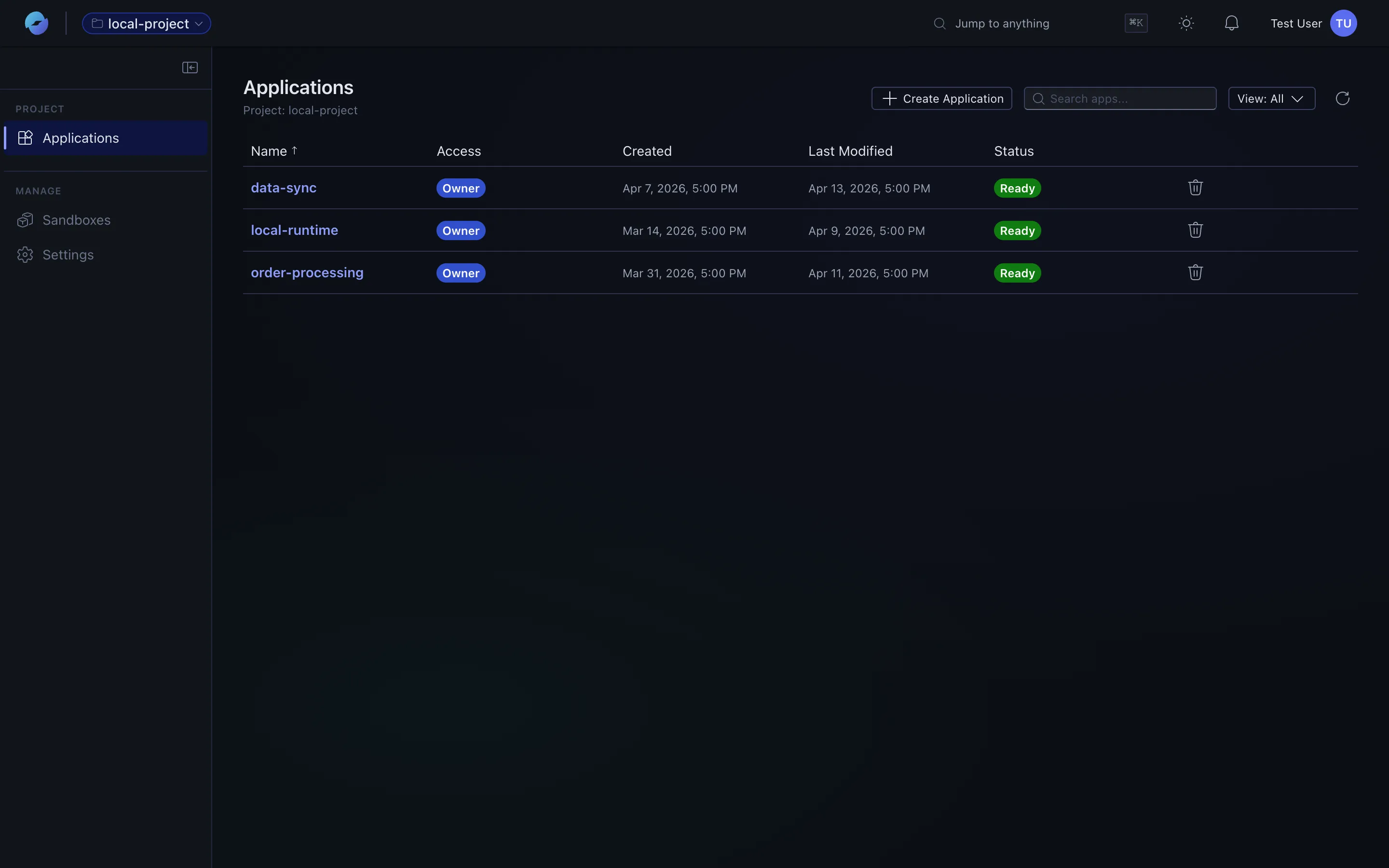Click modified date Apr 11, 2026, 5:00 PM
Image resolution: width=1389 pixels, height=868 pixels.
pos(869,273)
